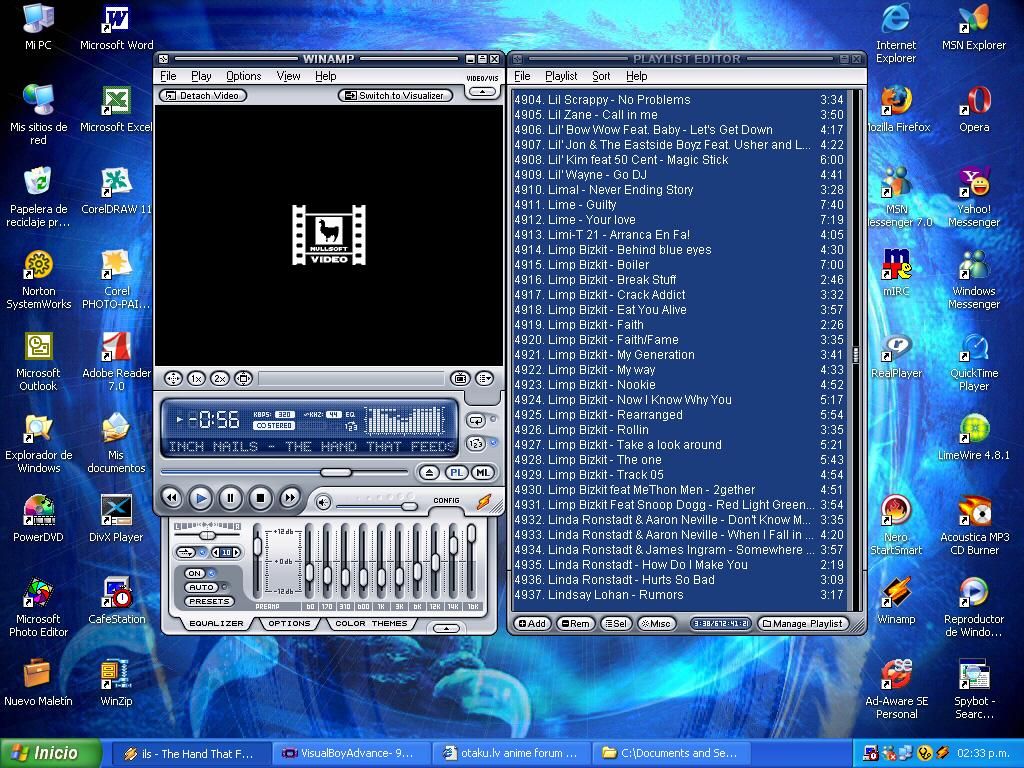Click Sel button in Playlist Editor
The width and height of the screenshot is (1024, 768).
[616, 624]
